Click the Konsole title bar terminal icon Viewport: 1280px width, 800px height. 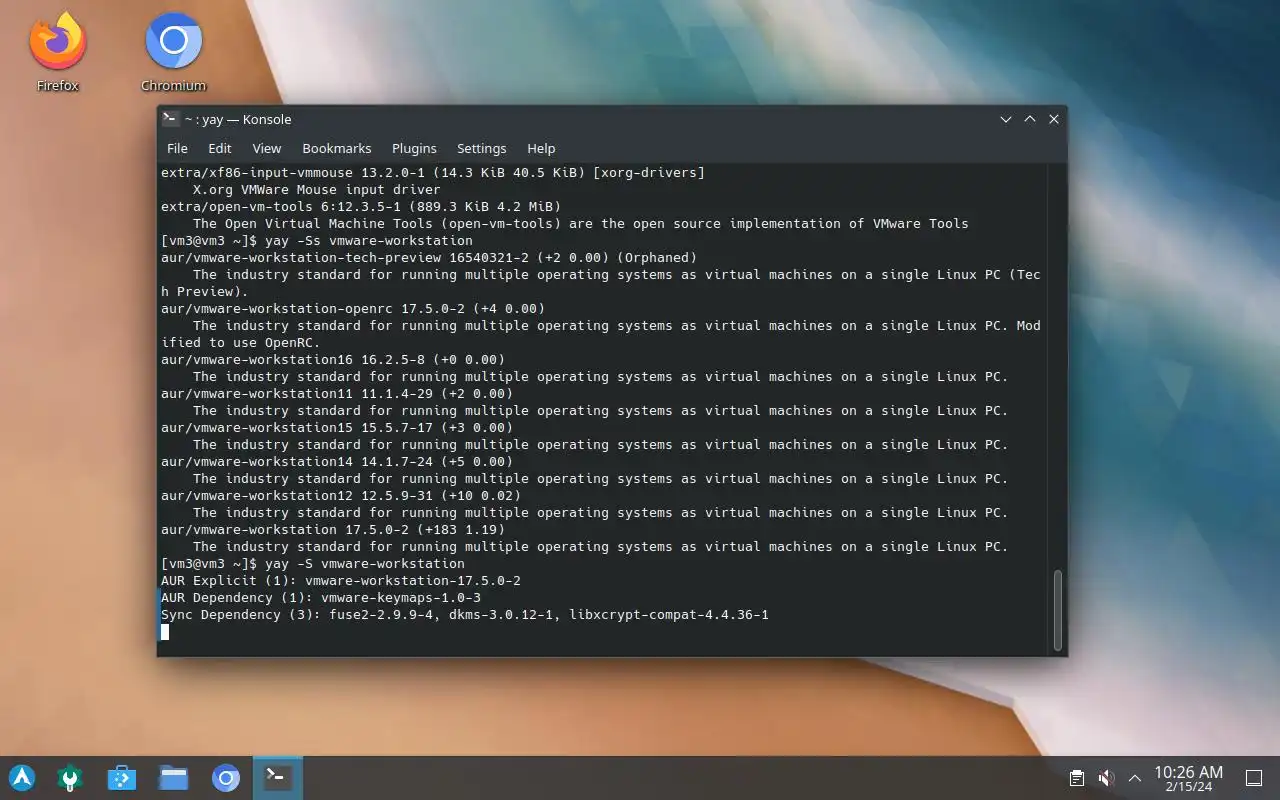click(x=170, y=118)
